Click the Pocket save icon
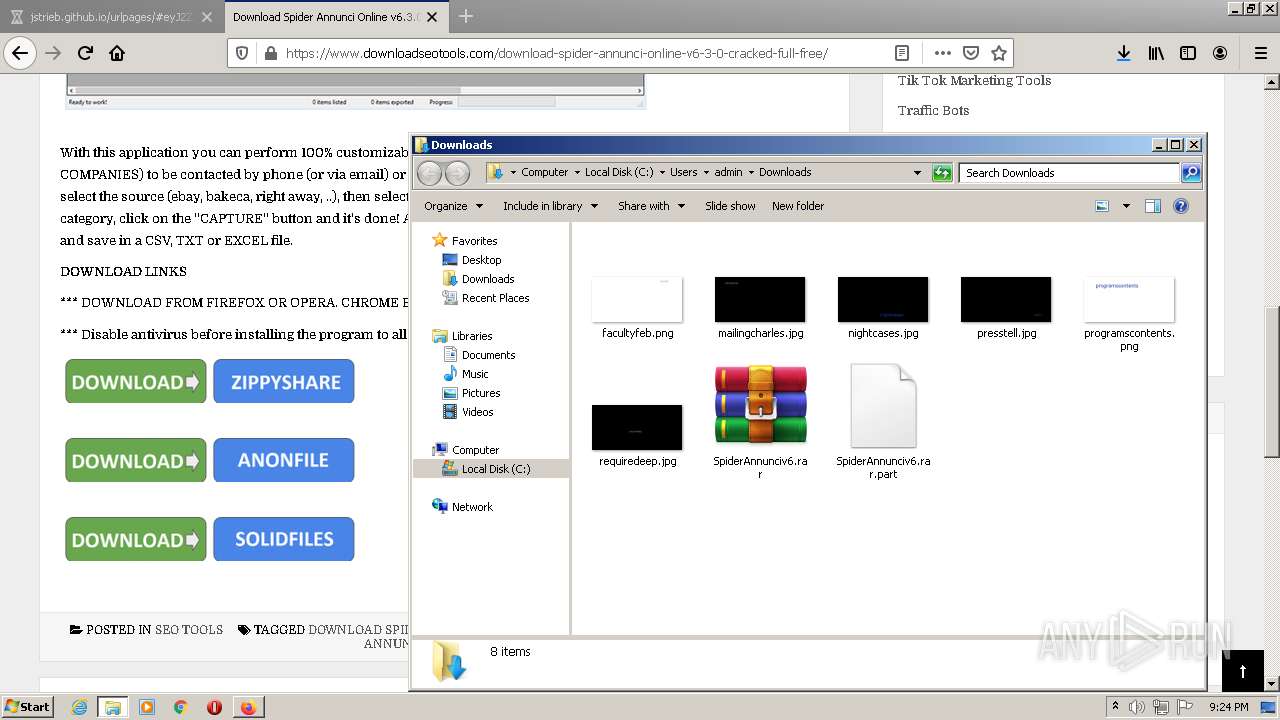This screenshot has height=720, width=1280. pyautogui.click(x=971, y=53)
